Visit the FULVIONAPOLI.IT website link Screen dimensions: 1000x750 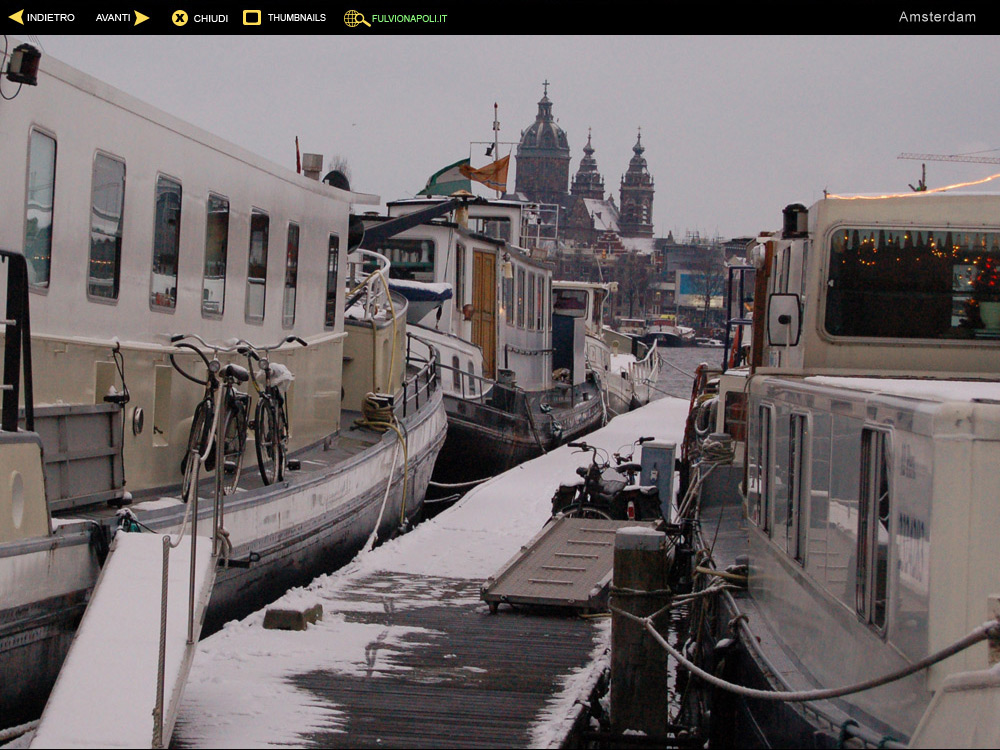coord(409,19)
